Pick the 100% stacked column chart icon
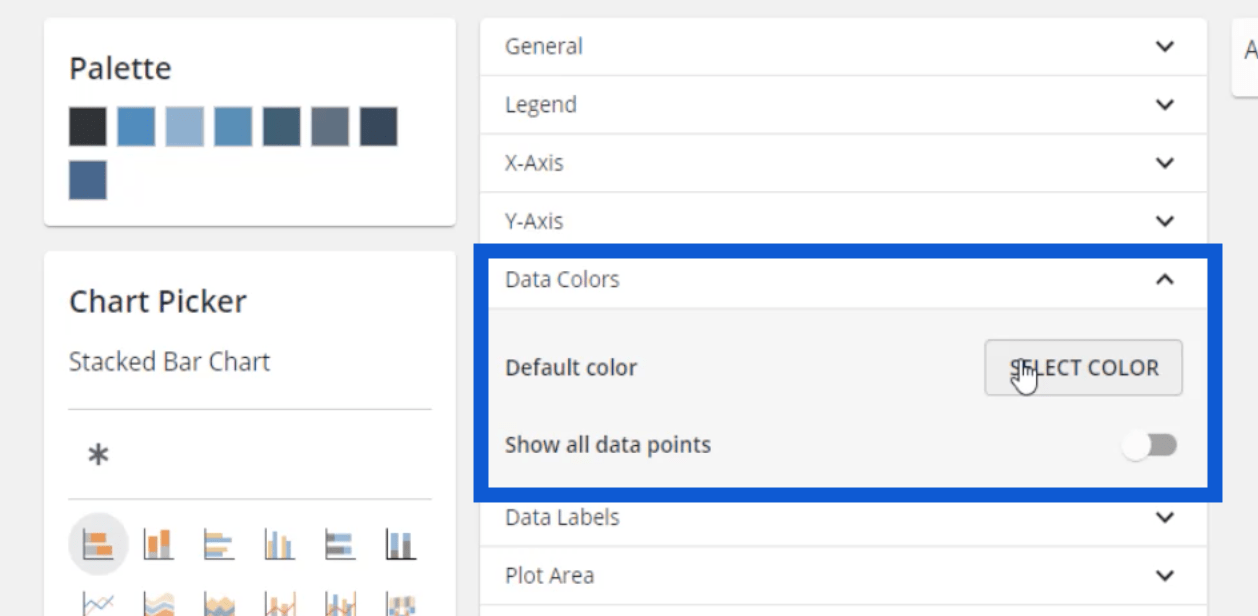This screenshot has width=1258, height=616. coord(400,545)
